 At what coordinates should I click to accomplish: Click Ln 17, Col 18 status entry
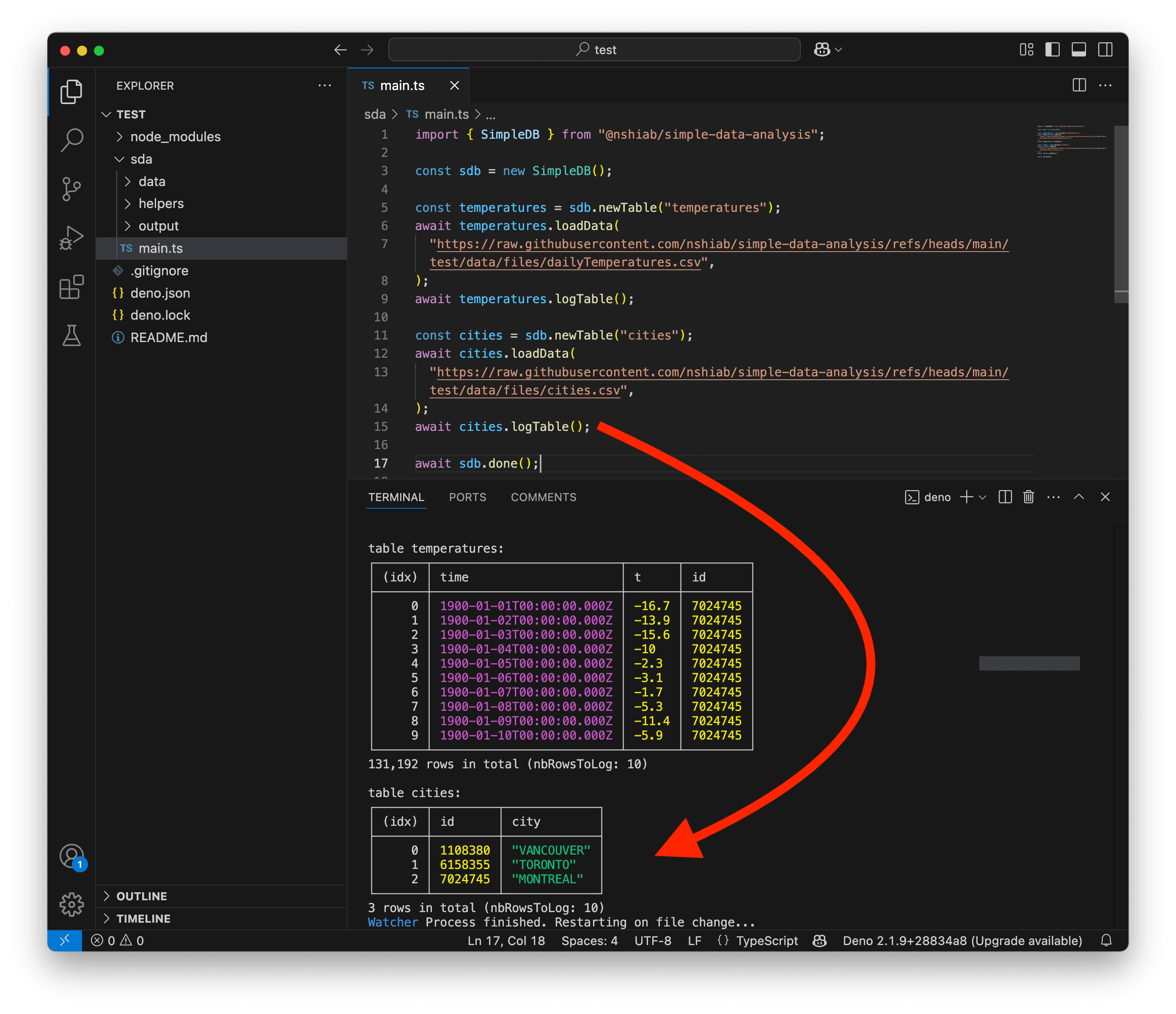pos(506,940)
